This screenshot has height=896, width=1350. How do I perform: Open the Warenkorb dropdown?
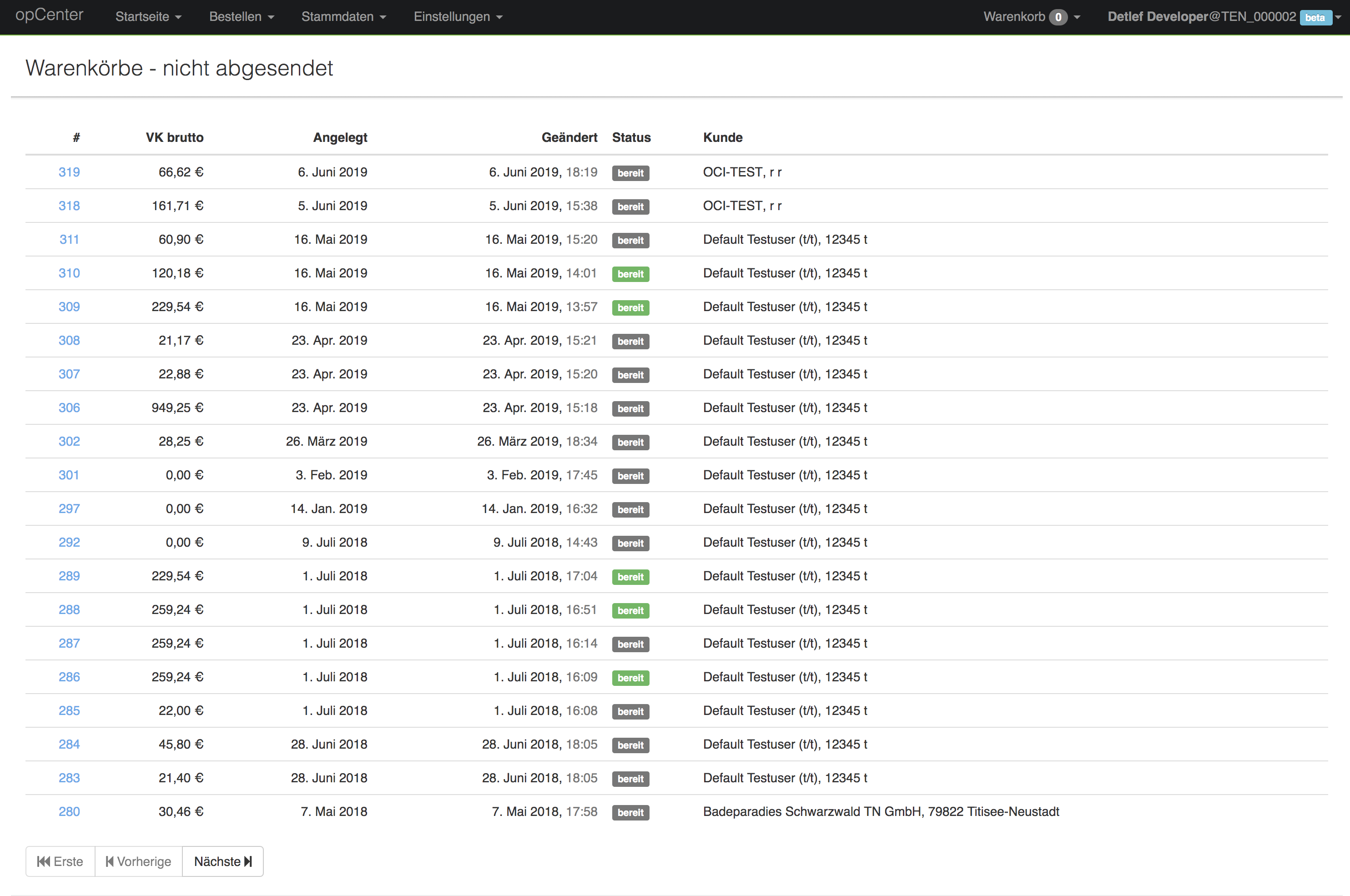pyautogui.click(x=1014, y=16)
